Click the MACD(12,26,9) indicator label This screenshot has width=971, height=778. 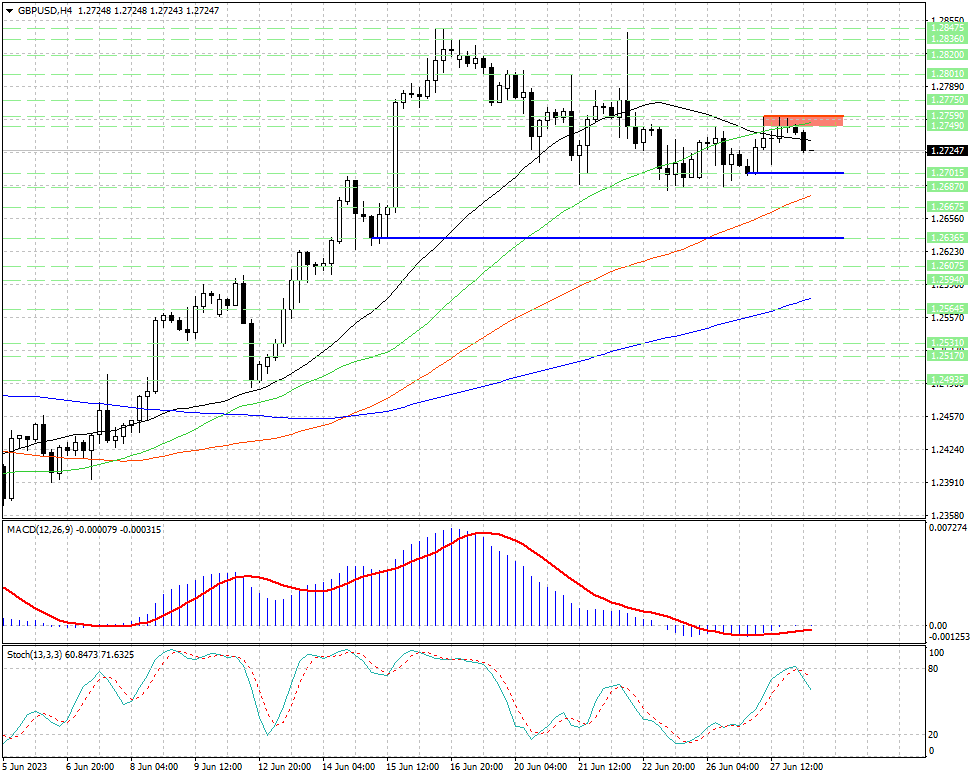pyautogui.click(x=39, y=529)
